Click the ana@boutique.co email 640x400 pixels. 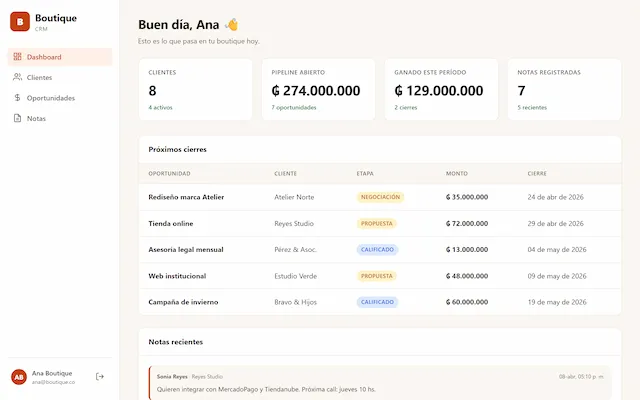53,382
